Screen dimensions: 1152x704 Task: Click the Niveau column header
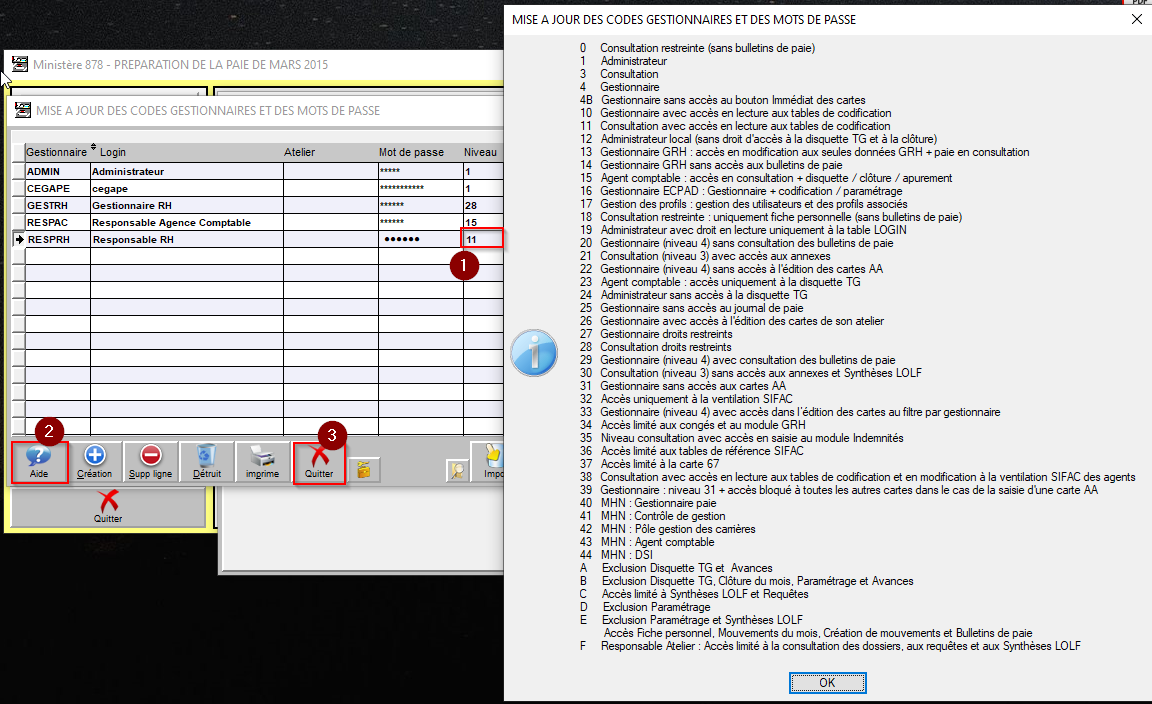(479, 152)
